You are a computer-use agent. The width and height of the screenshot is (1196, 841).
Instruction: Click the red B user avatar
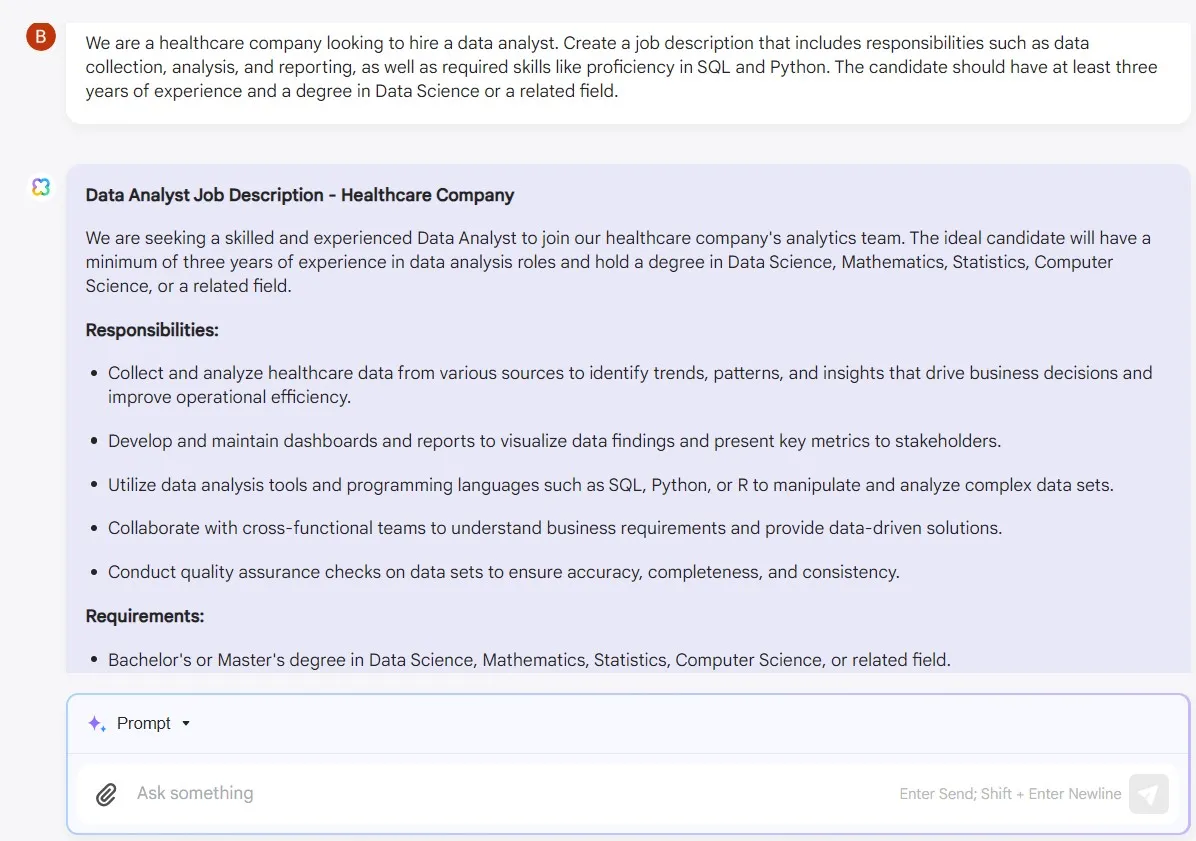(40, 37)
